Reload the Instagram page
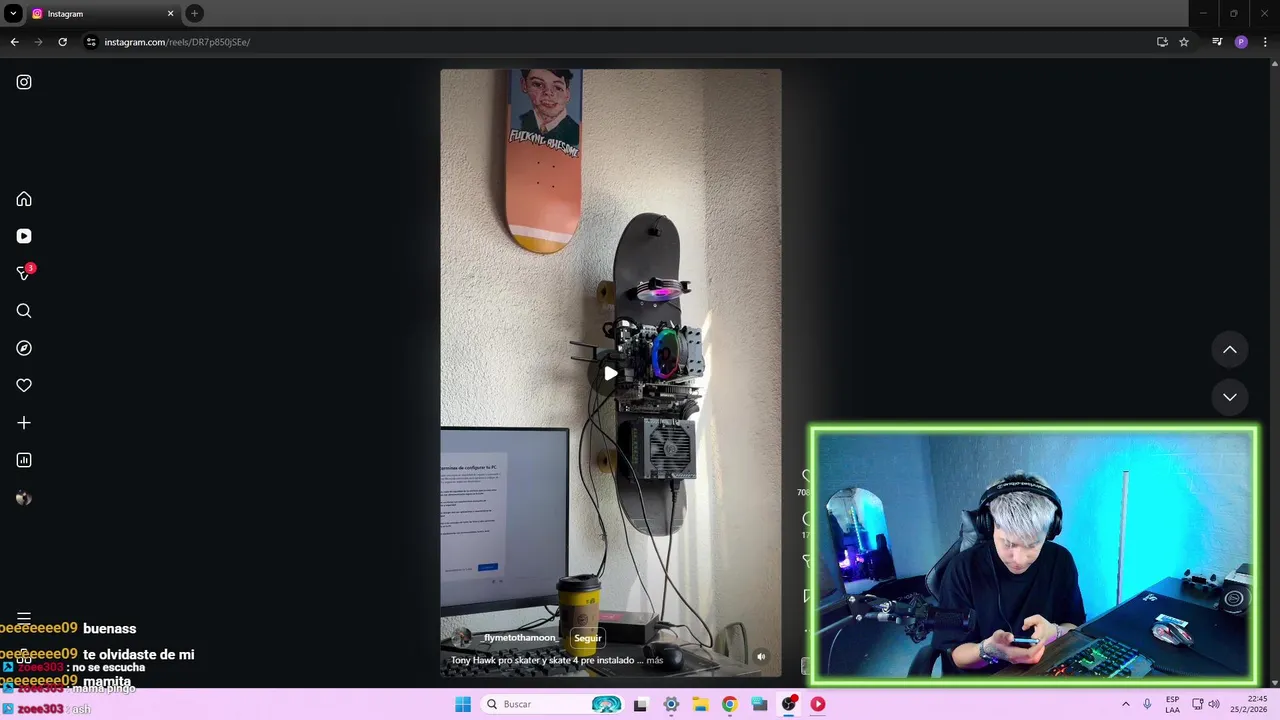 pyautogui.click(x=62, y=42)
